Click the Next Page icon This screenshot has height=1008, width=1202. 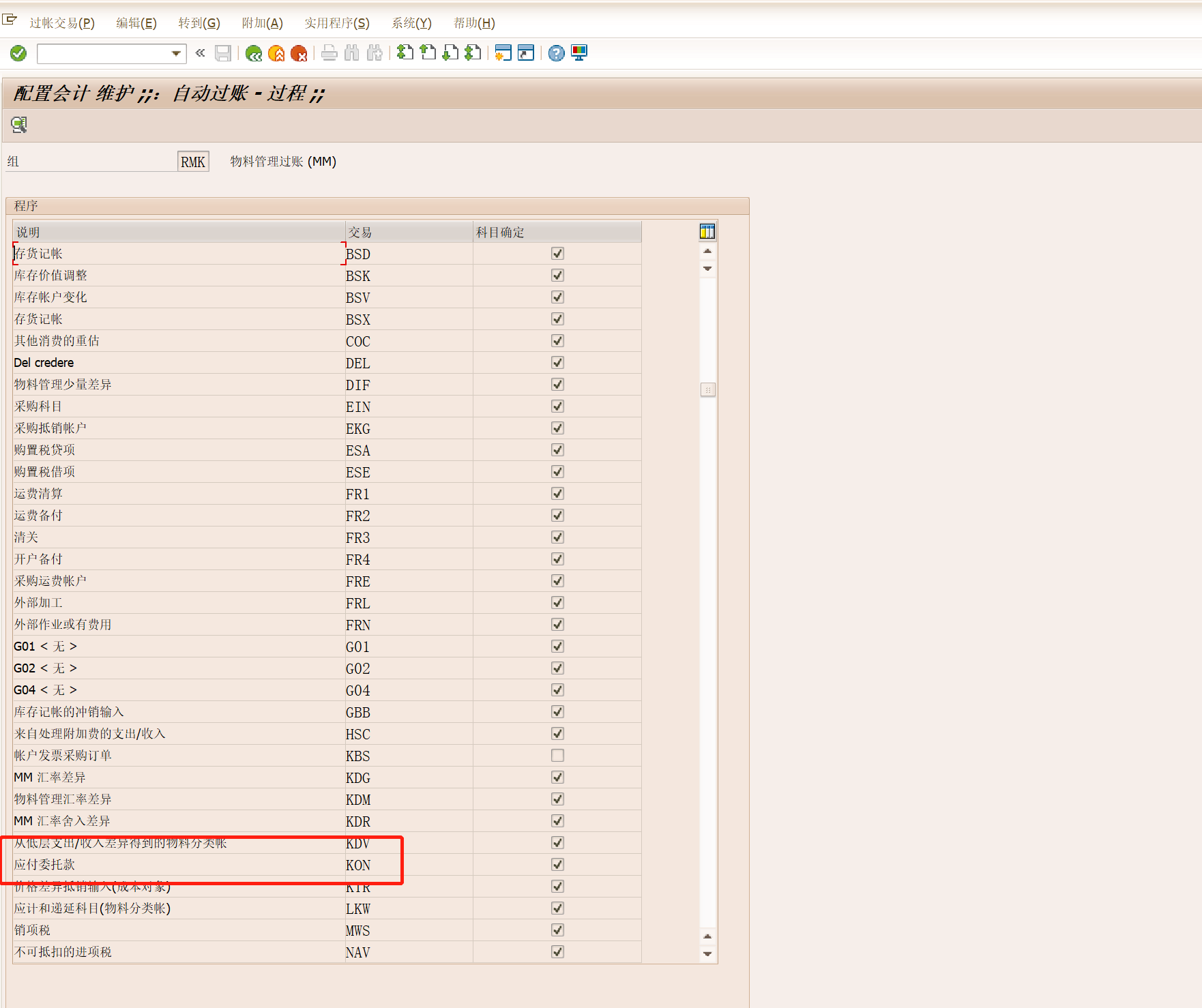click(450, 53)
